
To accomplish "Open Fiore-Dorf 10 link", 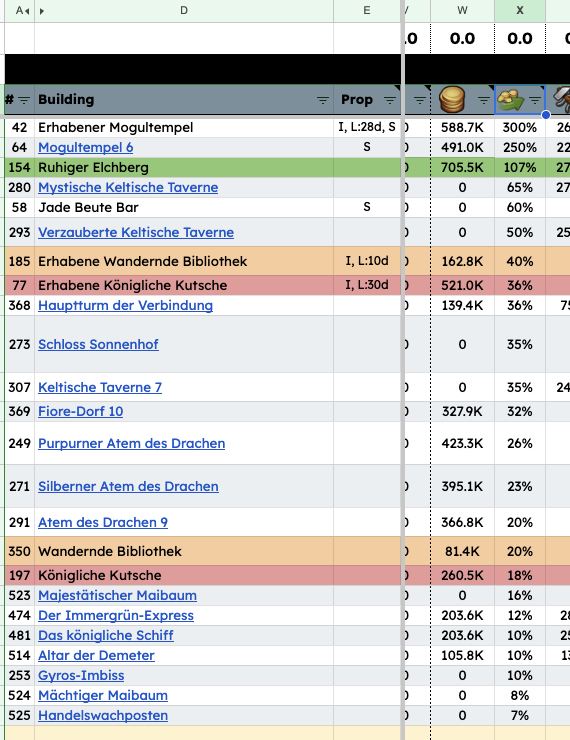I will tap(81, 411).
